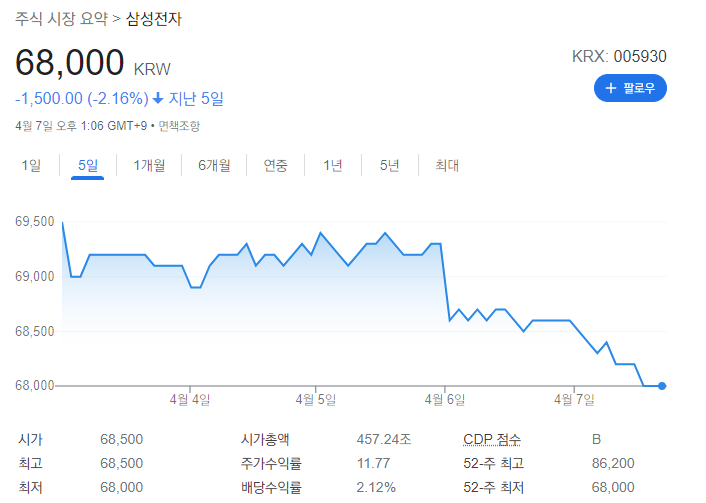The image size is (706, 503).
Task: Click the 배당수익률 value 2.12%
Action: point(376,487)
